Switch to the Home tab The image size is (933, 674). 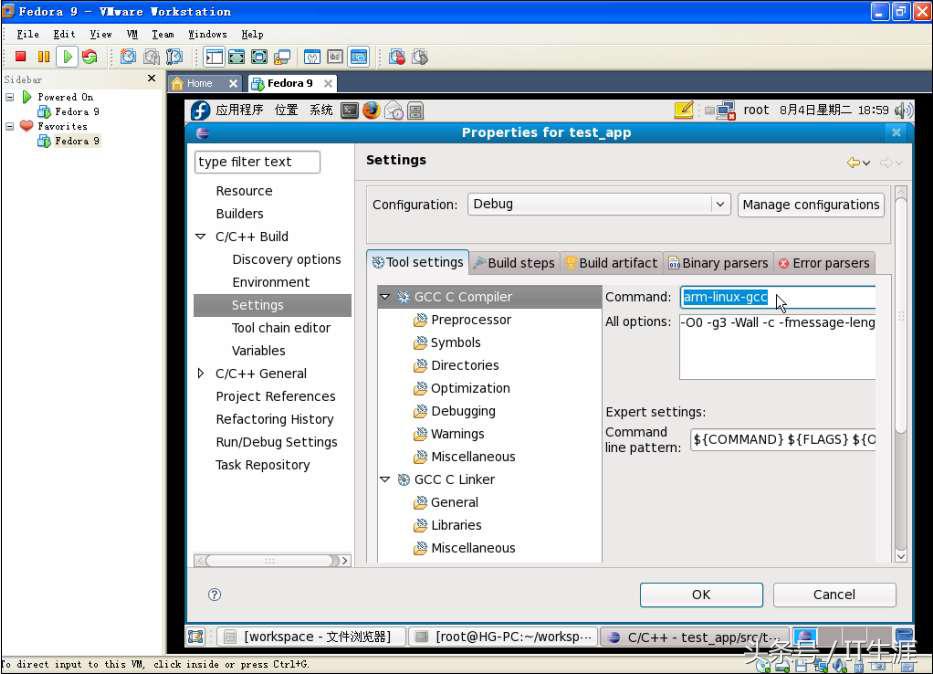pos(204,83)
